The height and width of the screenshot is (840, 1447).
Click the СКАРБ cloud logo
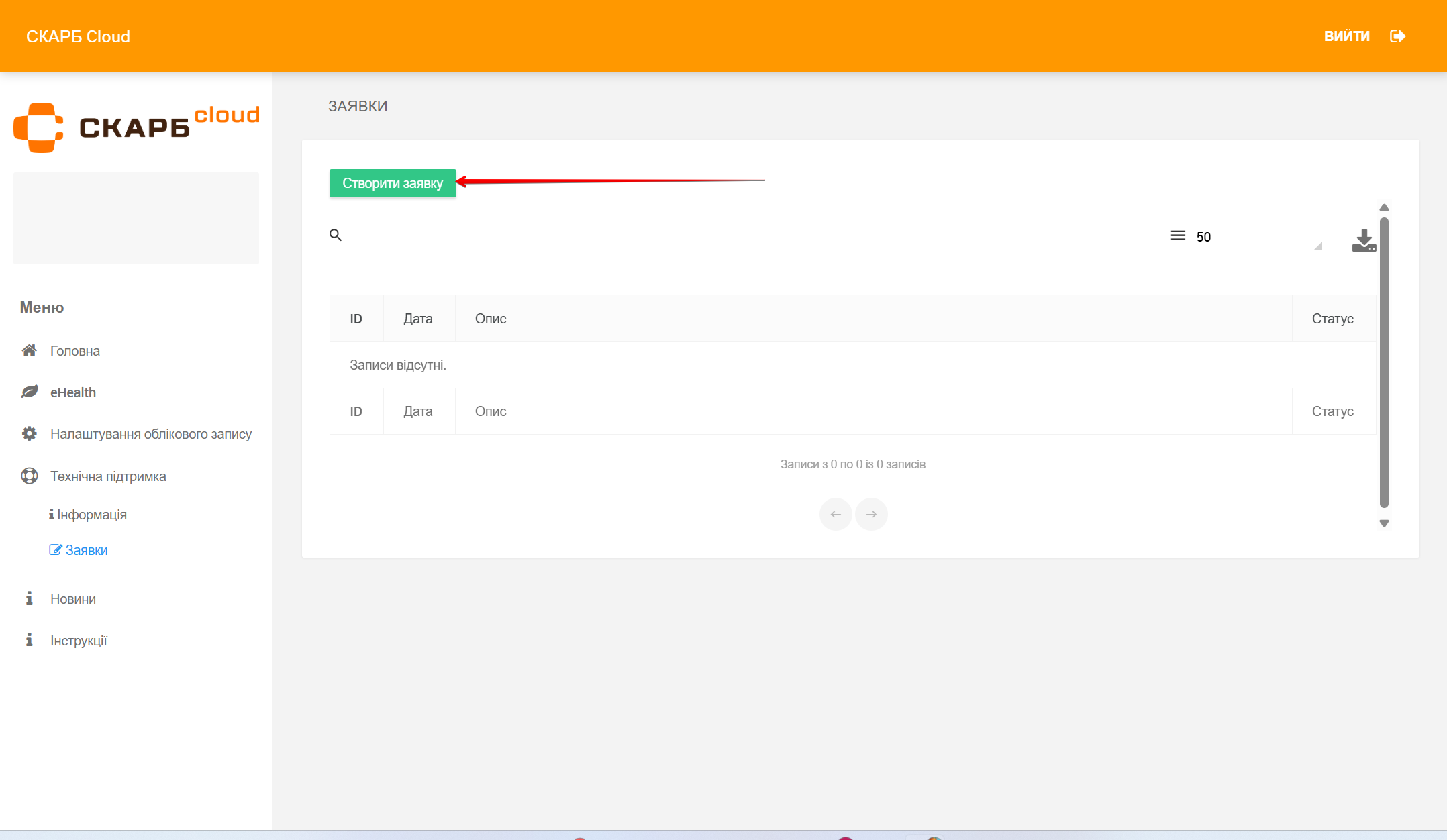(136, 127)
